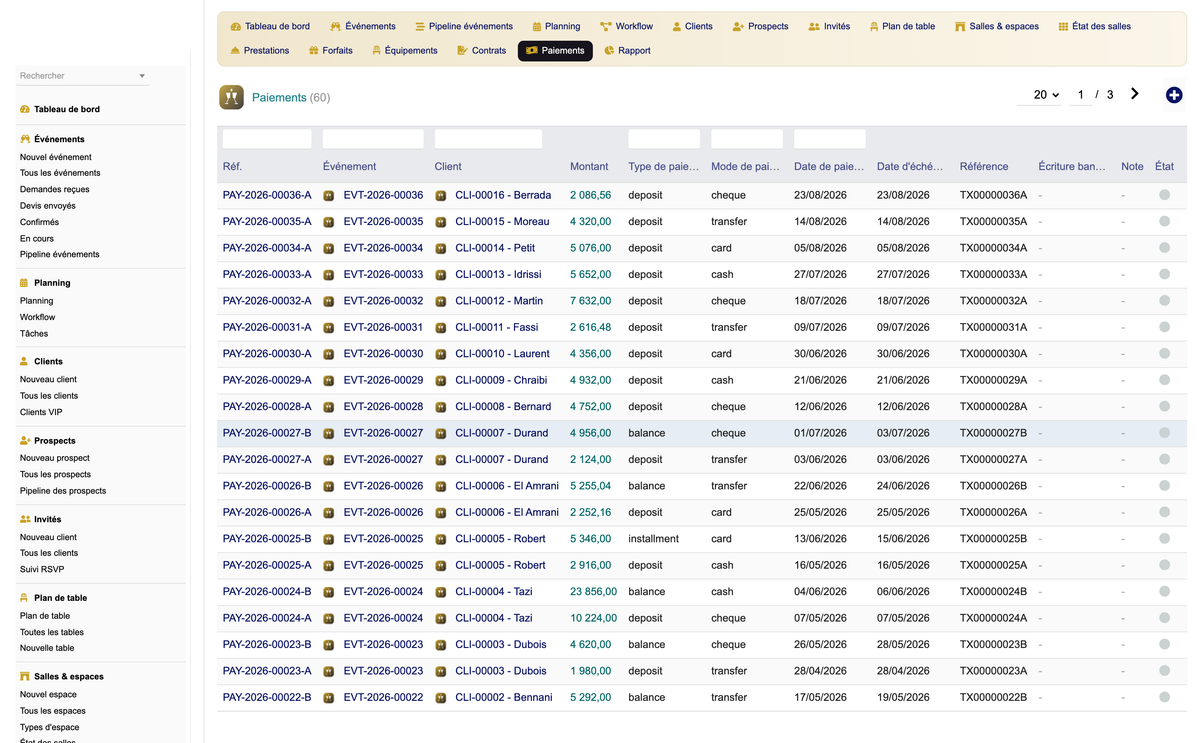Click the Paiements champagne glasses module icon

coord(231,97)
